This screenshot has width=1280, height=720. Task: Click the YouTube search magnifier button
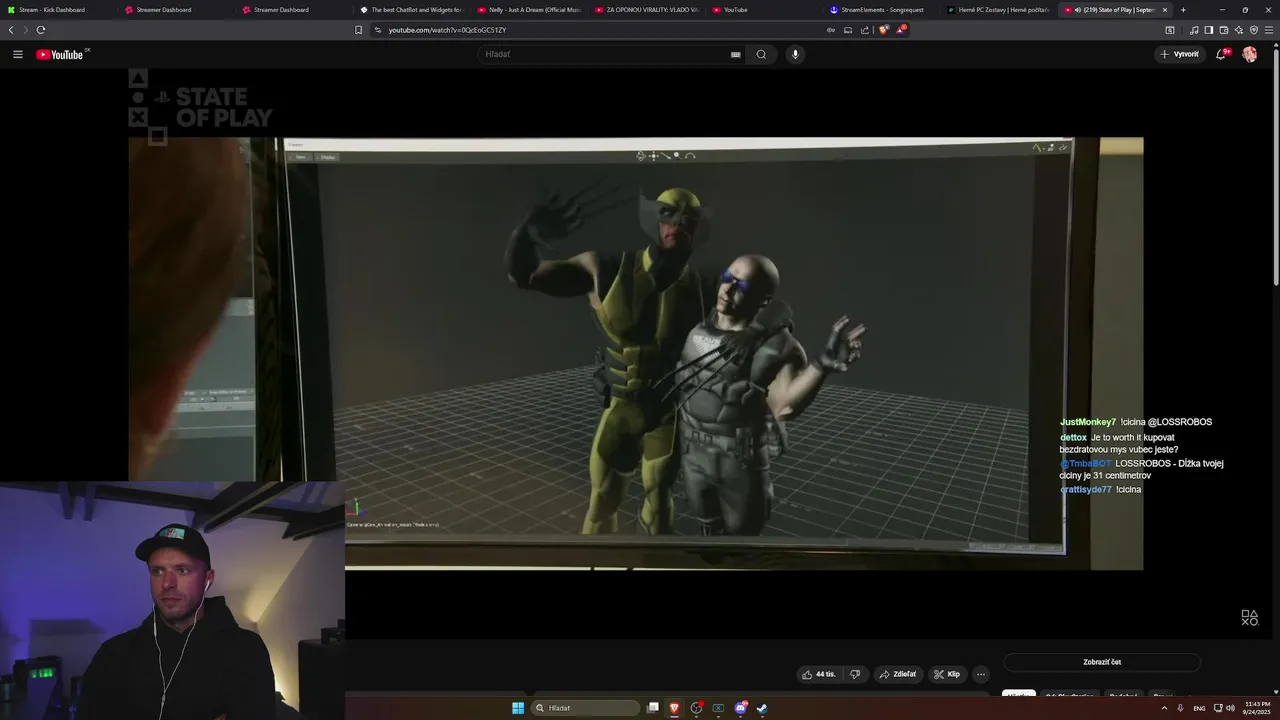pyautogui.click(x=761, y=54)
